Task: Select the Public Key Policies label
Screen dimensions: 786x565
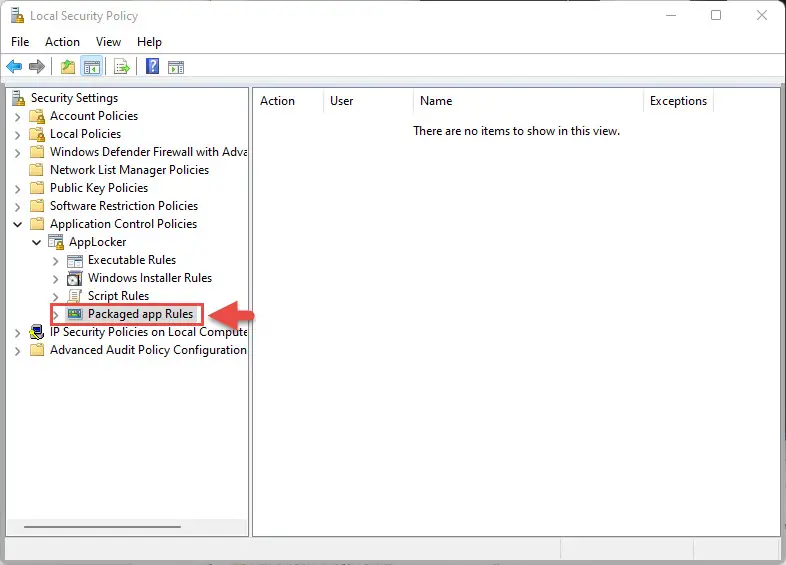Action: tap(99, 188)
